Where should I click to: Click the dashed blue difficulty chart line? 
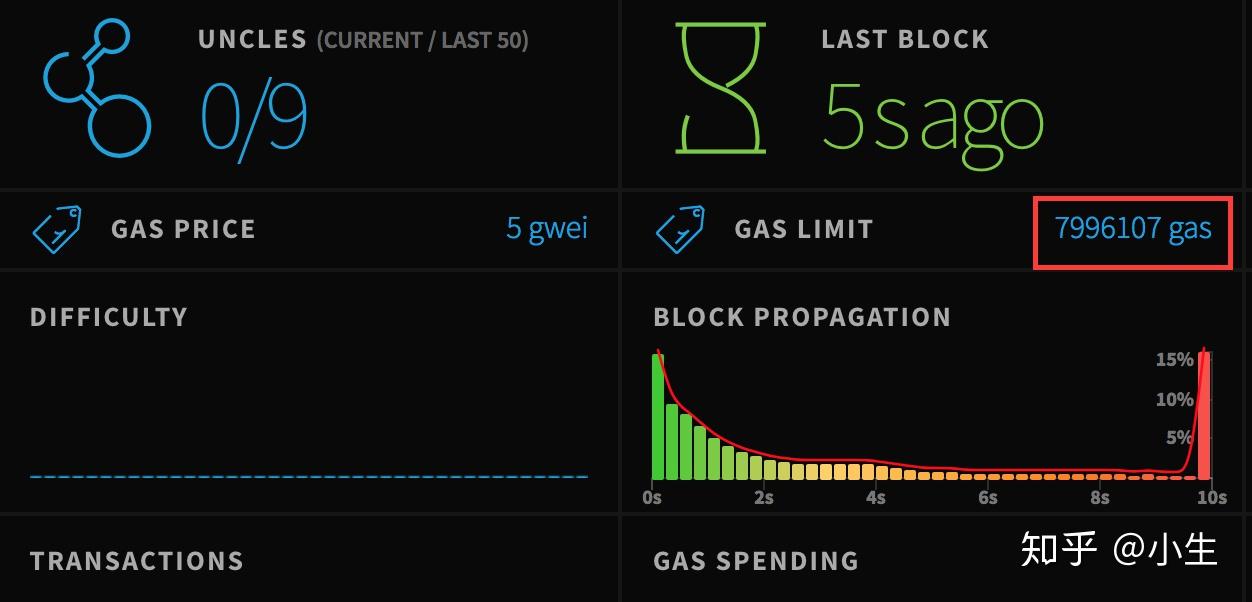(x=308, y=477)
